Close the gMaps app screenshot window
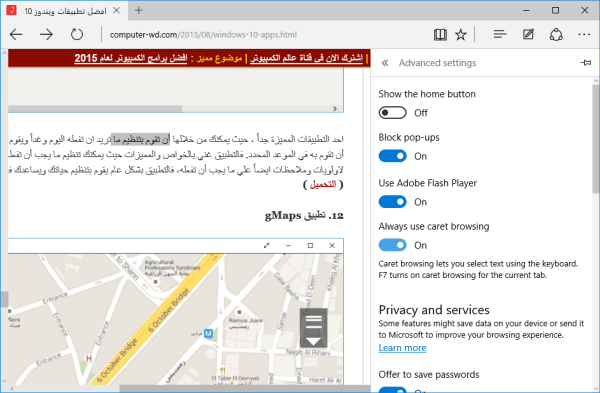Screen dimensions: 600x393 pyautogui.click(x=332, y=246)
